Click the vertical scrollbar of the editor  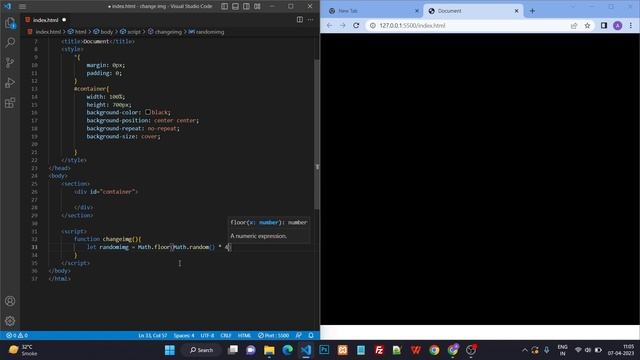tap(317, 135)
